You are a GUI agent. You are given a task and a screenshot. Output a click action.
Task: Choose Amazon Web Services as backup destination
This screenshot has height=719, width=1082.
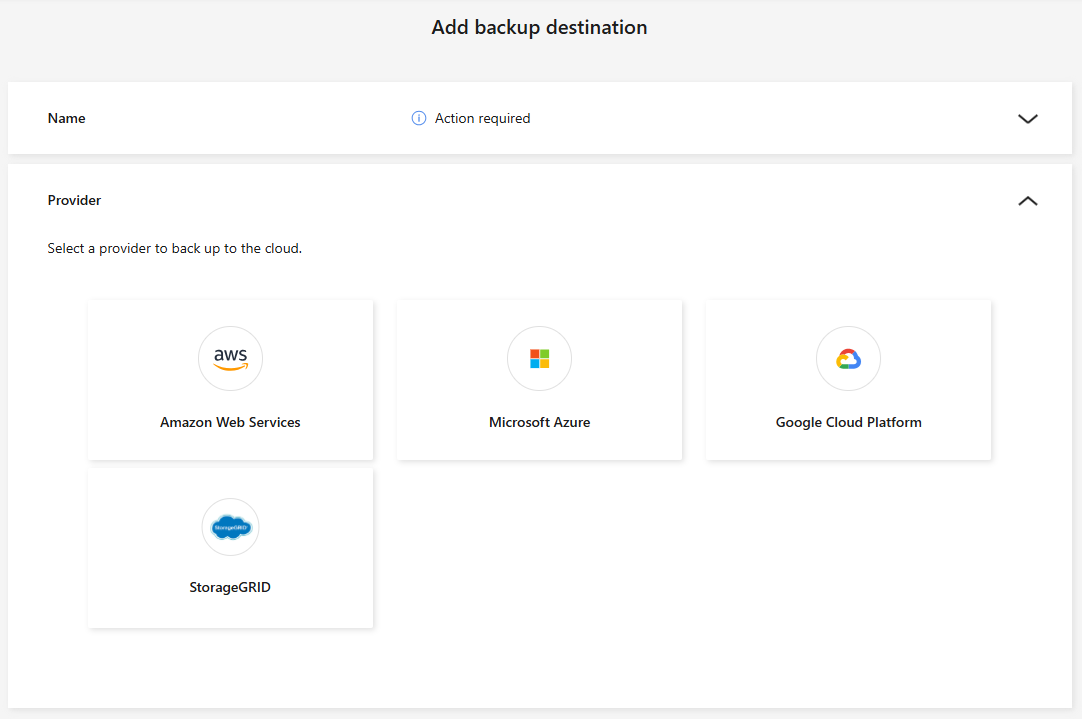coord(230,380)
